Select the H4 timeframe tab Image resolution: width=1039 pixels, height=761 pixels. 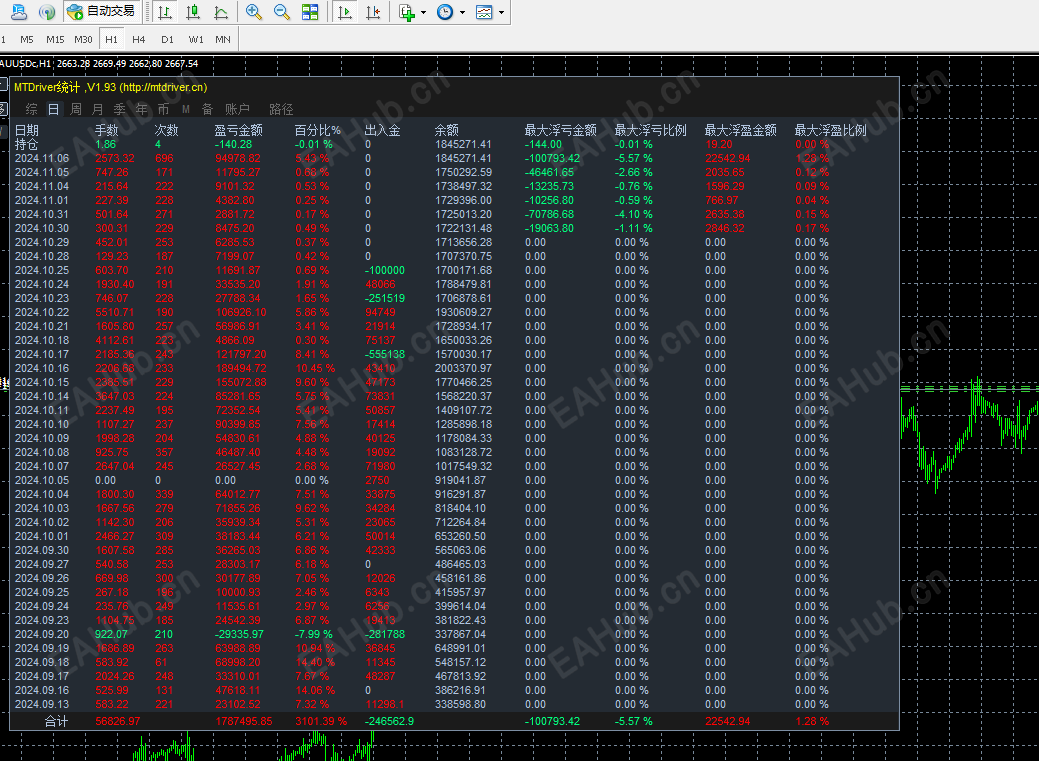click(138, 39)
